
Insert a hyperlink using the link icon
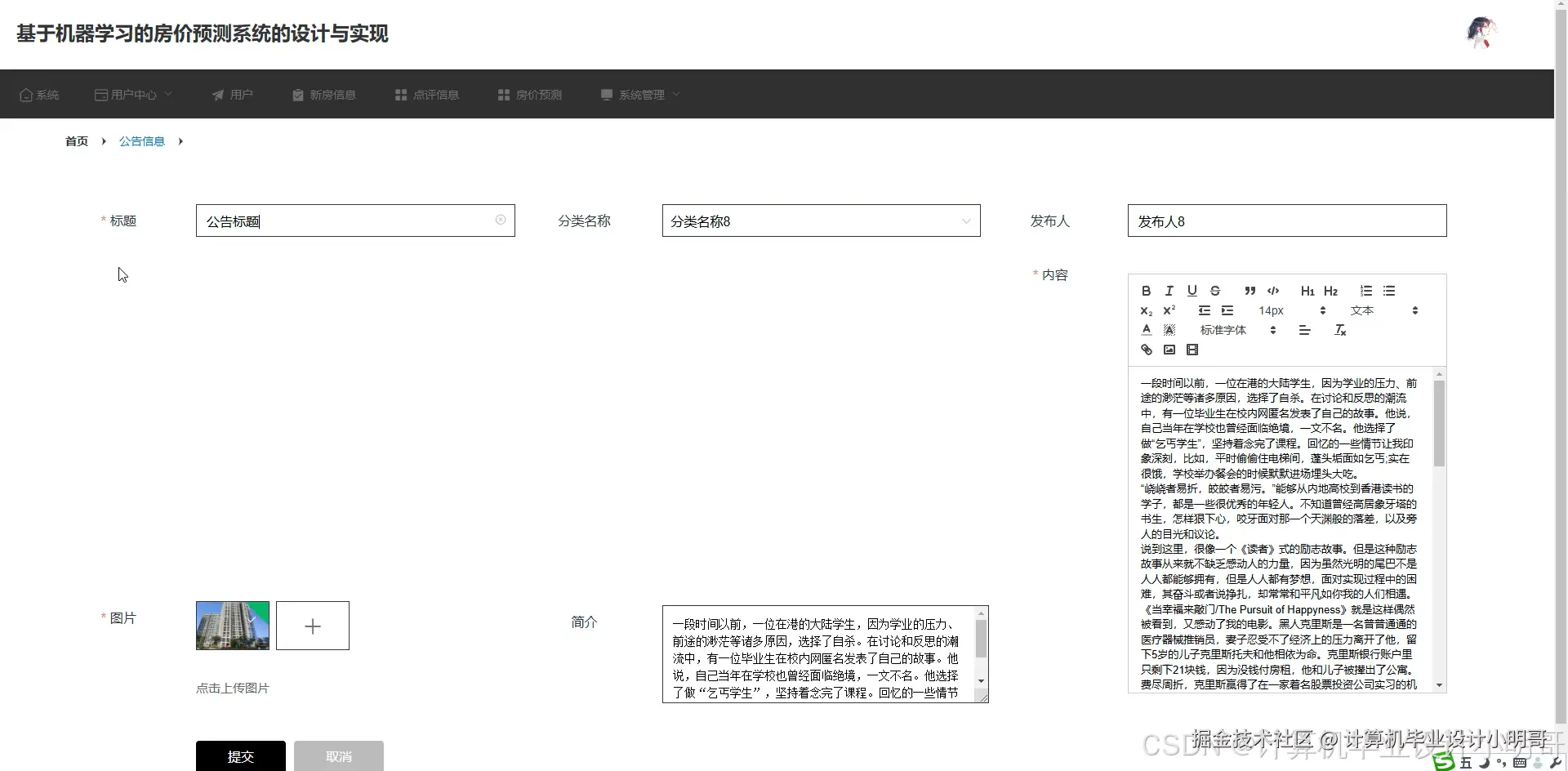pyautogui.click(x=1146, y=350)
